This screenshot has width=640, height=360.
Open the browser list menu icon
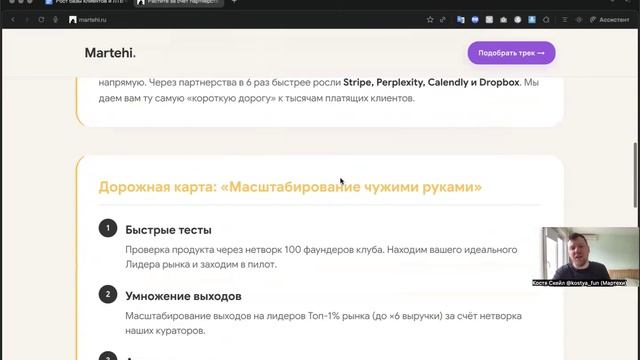(x=564, y=20)
